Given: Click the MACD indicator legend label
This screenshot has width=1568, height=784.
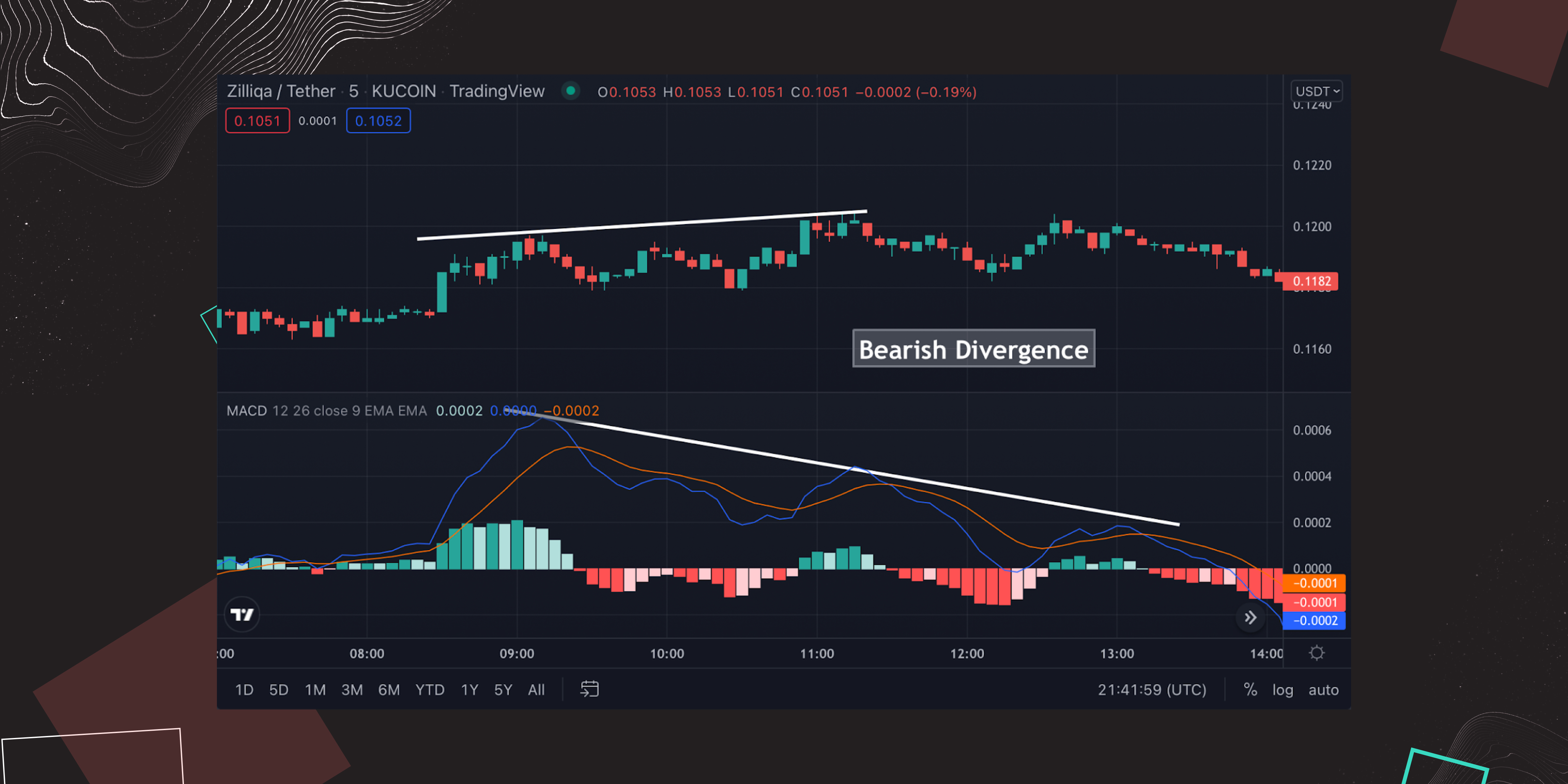Looking at the screenshot, I should [x=247, y=411].
